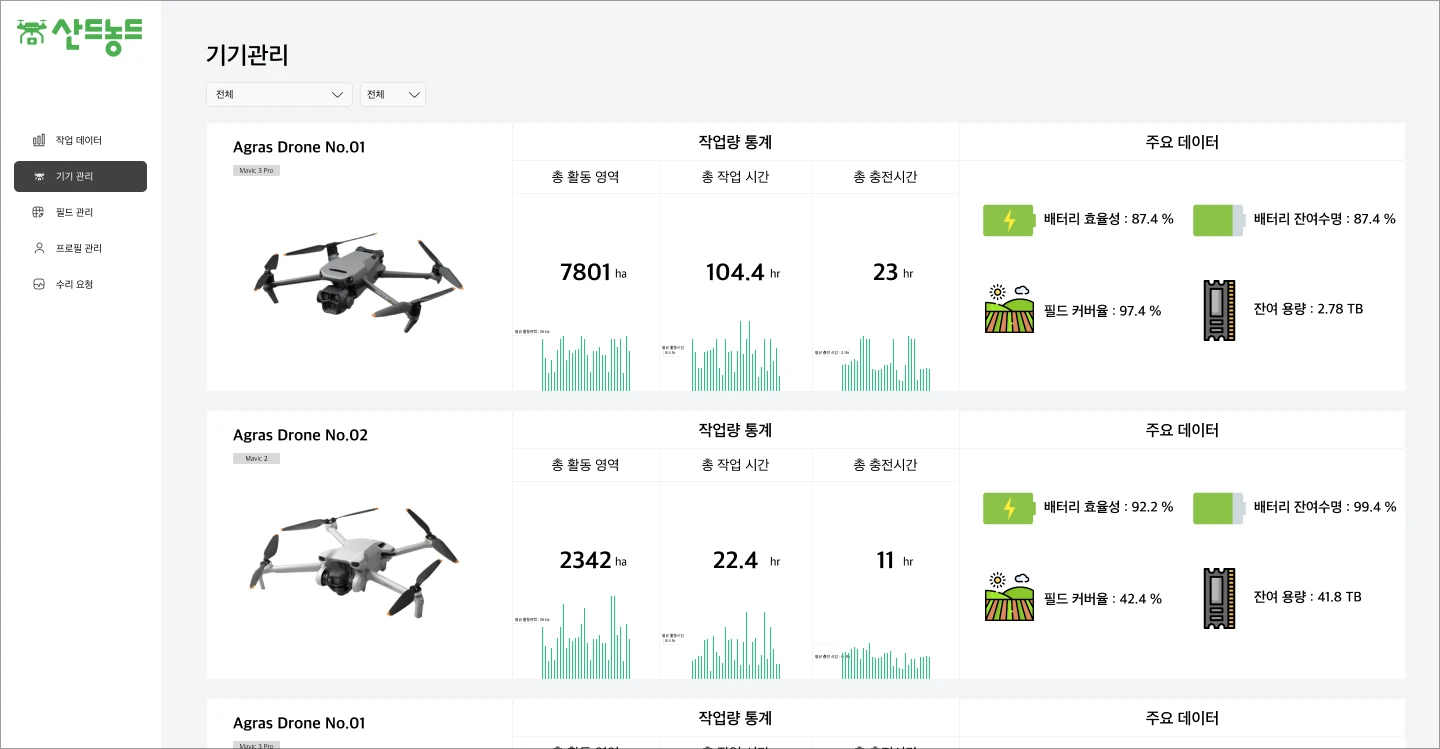Viewport: 1440px width, 749px height.
Task: Click the battery icon beside 배터리 잔여수명 : 99.4 %
Action: 1219,508
